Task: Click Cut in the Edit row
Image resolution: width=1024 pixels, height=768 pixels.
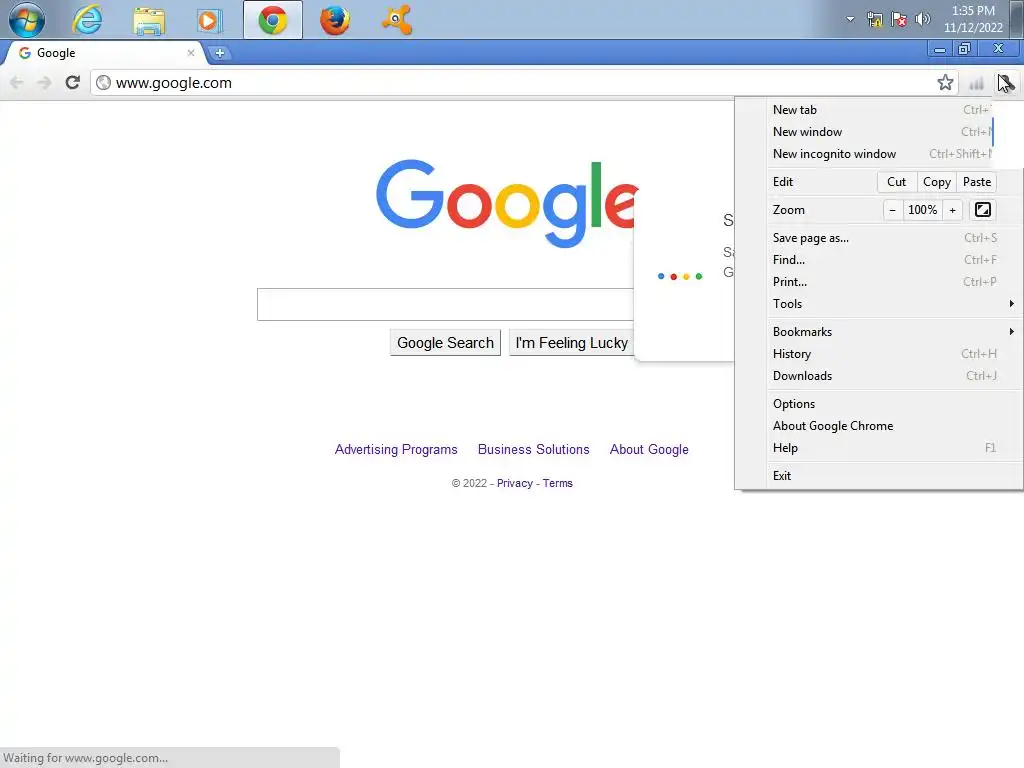Action: 897,182
